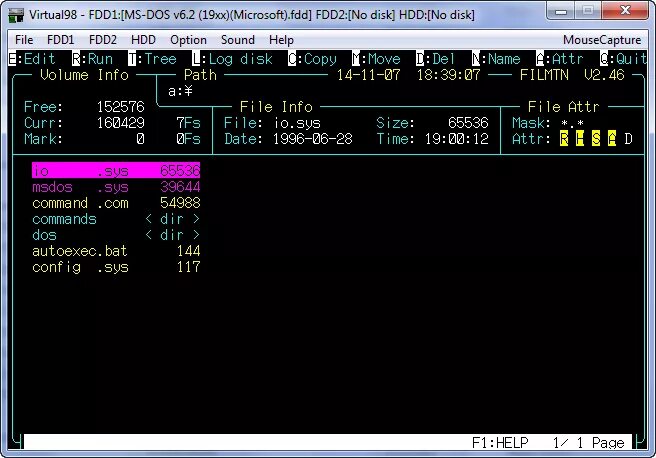Select the M:Move command

(376, 59)
